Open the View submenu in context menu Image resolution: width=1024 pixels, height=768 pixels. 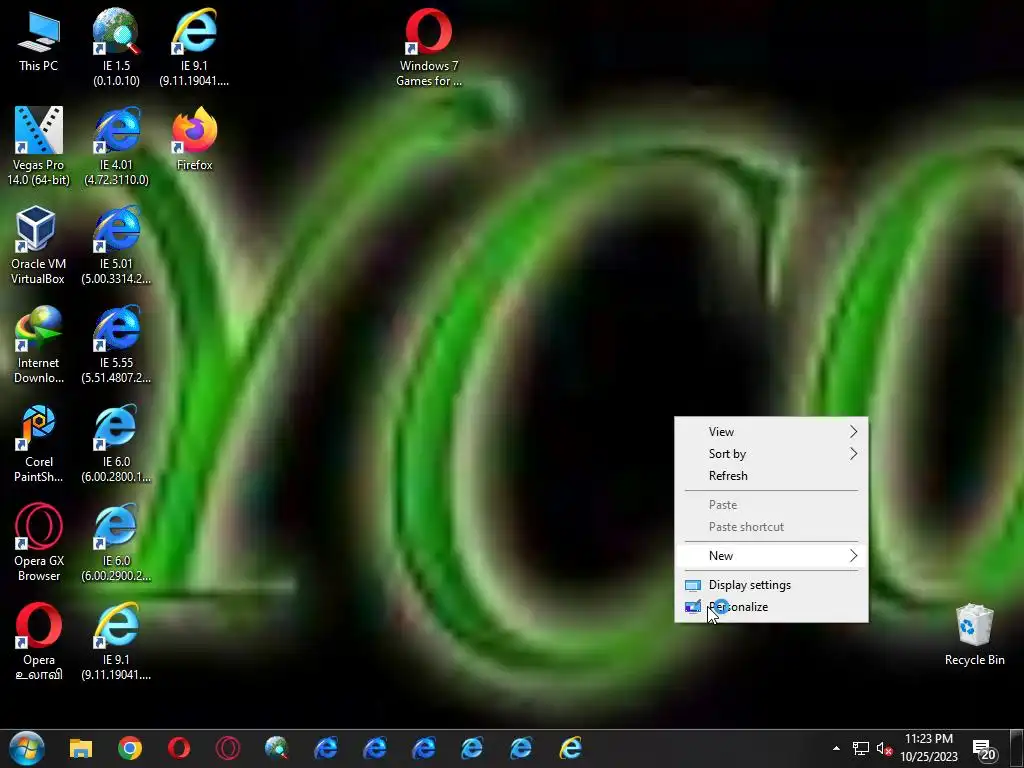771,432
